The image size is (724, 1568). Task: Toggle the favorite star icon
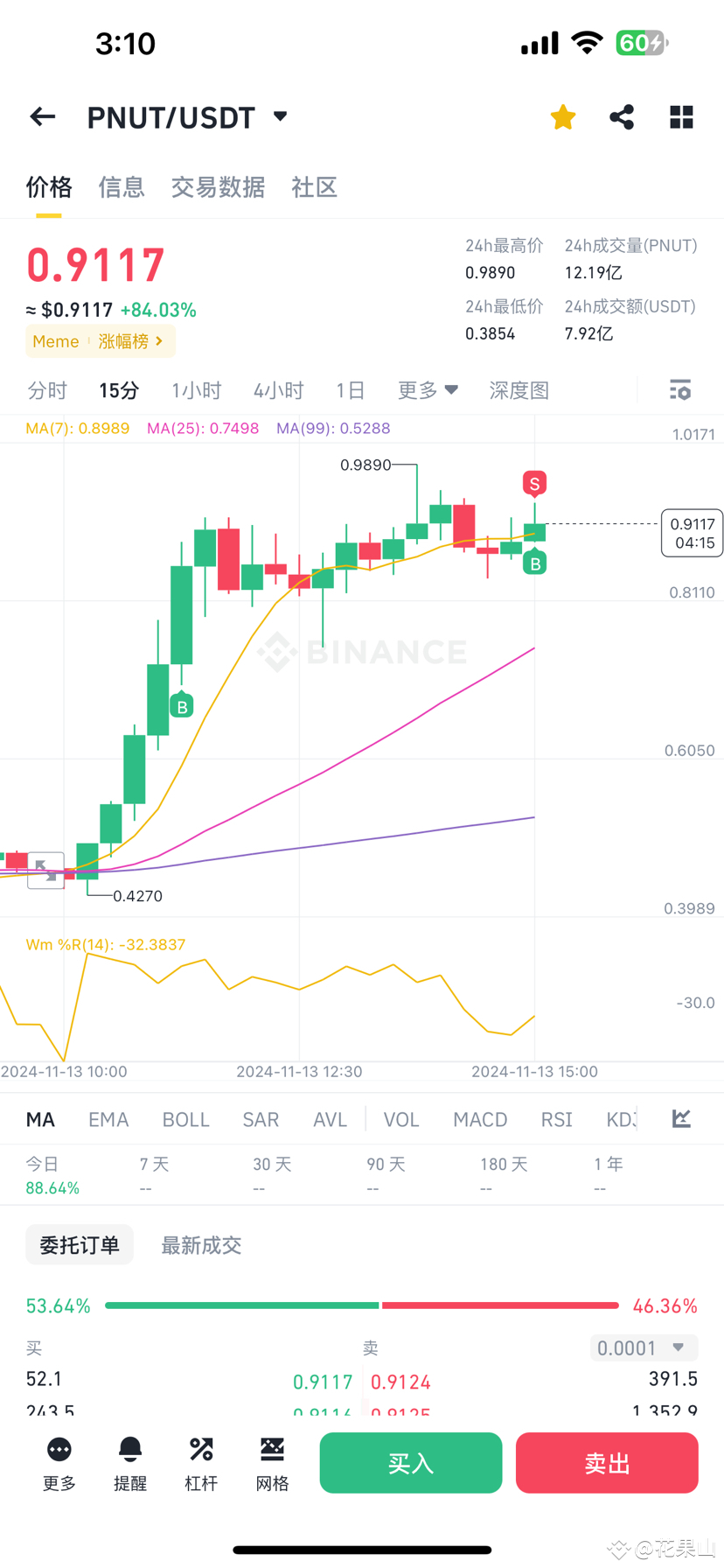coord(563,116)
